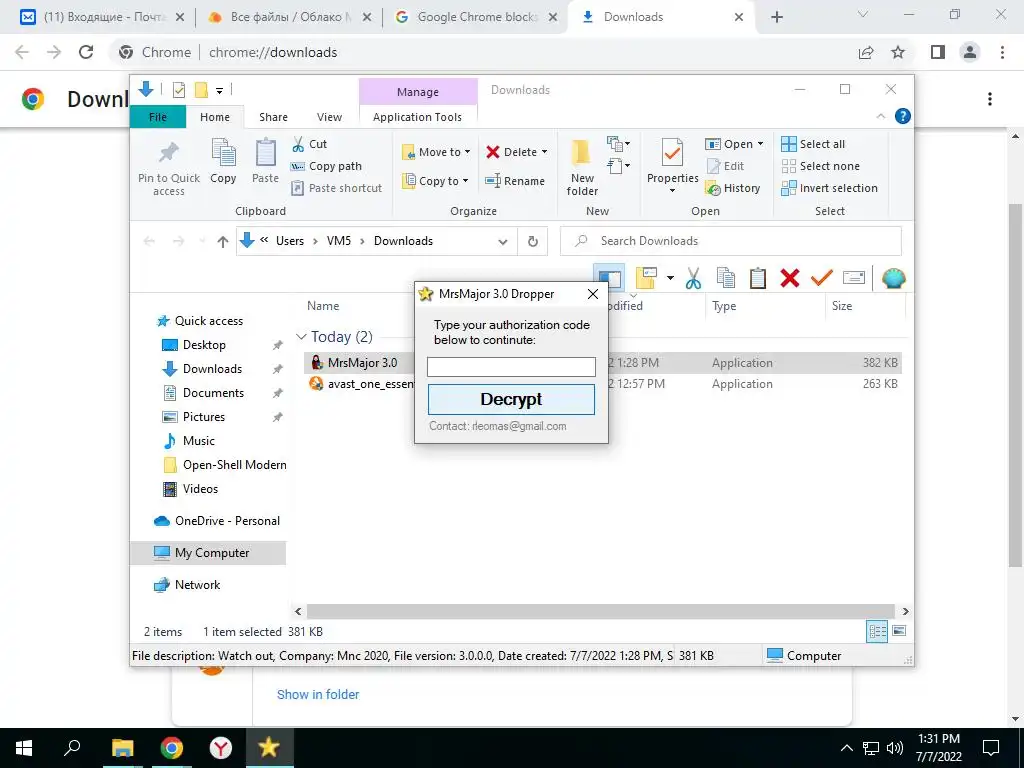Screen dimensions: 1024x768
Task: Open Windows Start menu
Action: pyautogui.click(x=24, y=748)
